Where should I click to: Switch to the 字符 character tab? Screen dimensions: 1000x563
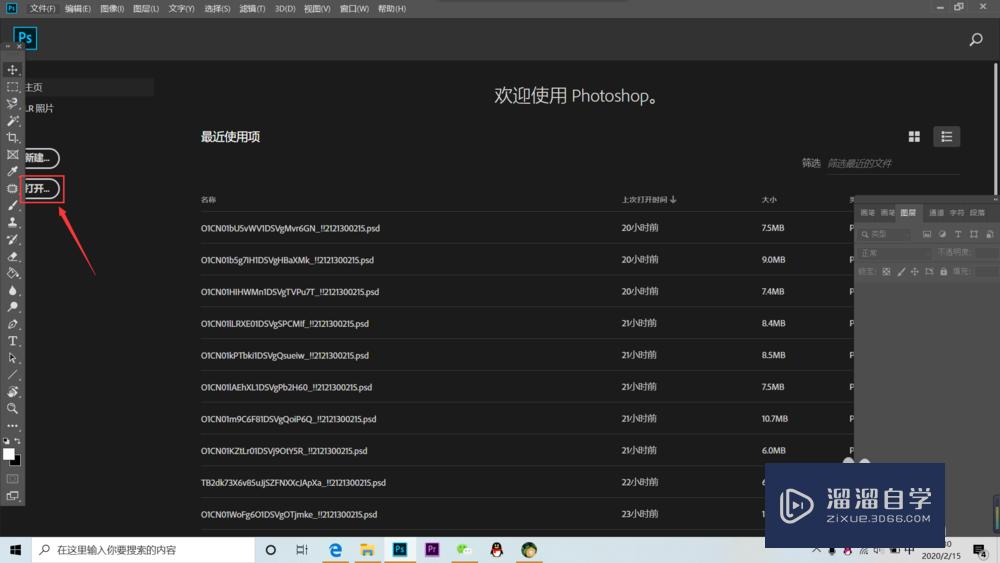[x=957, y=212]
